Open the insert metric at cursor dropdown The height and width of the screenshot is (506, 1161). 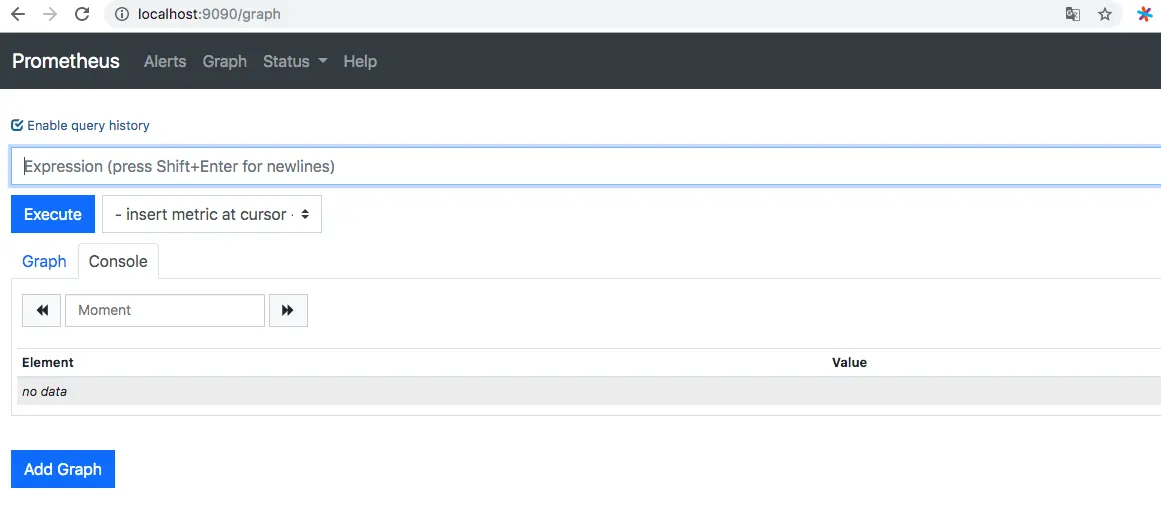[x=212, y=214]
